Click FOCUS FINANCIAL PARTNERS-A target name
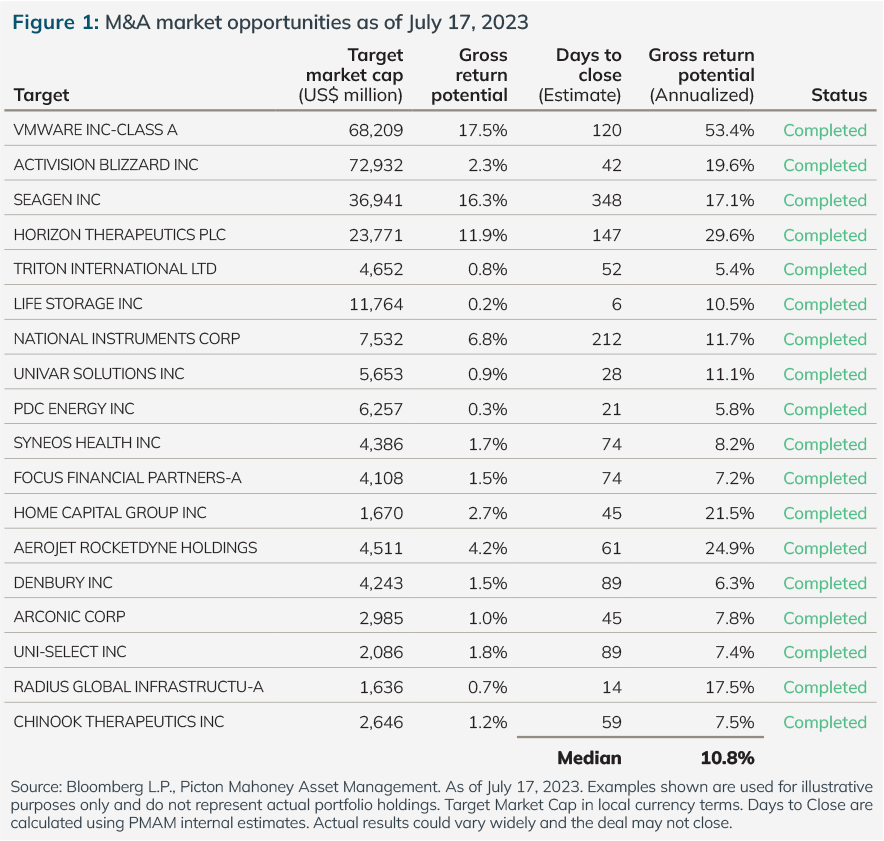Image resolution: width=884 pixels, height=841 pixels. click(127, 478)
